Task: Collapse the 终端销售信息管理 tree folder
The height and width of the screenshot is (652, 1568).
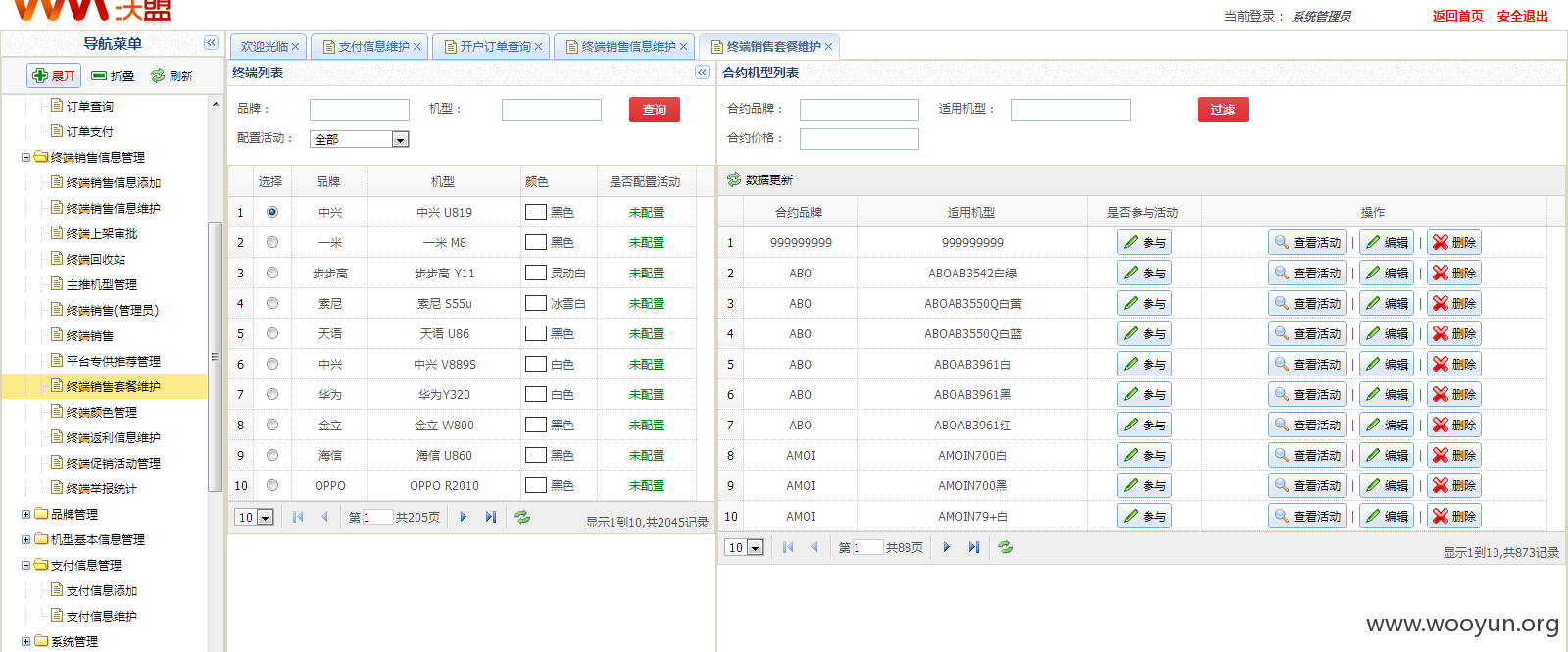Action: pyautogui.click(x=26, y=157)
